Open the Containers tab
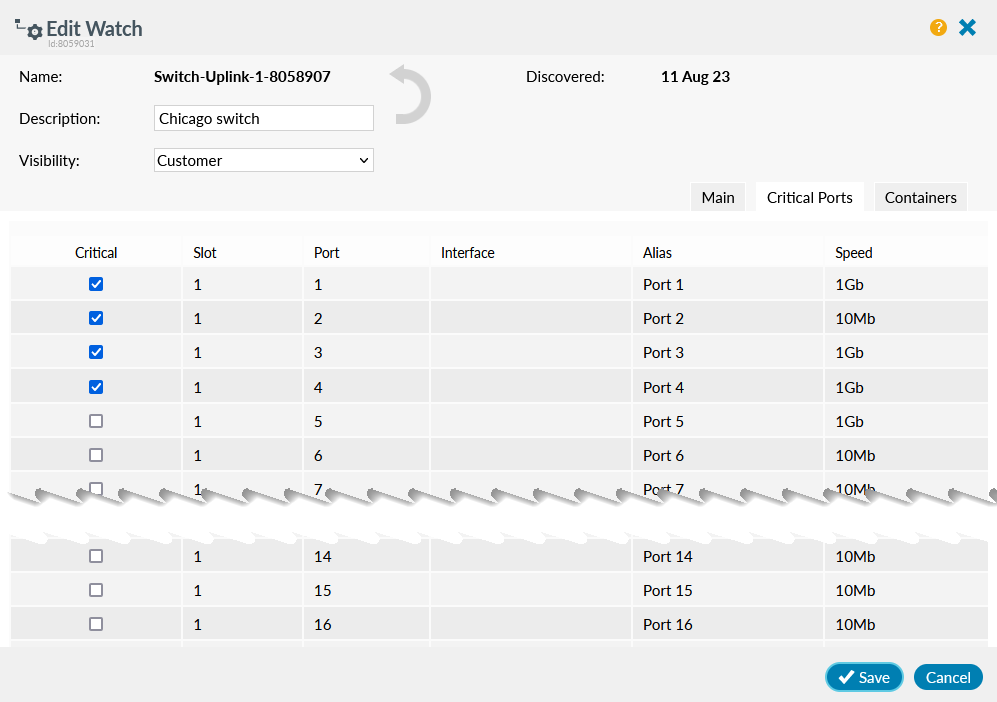 click(920, 197)
